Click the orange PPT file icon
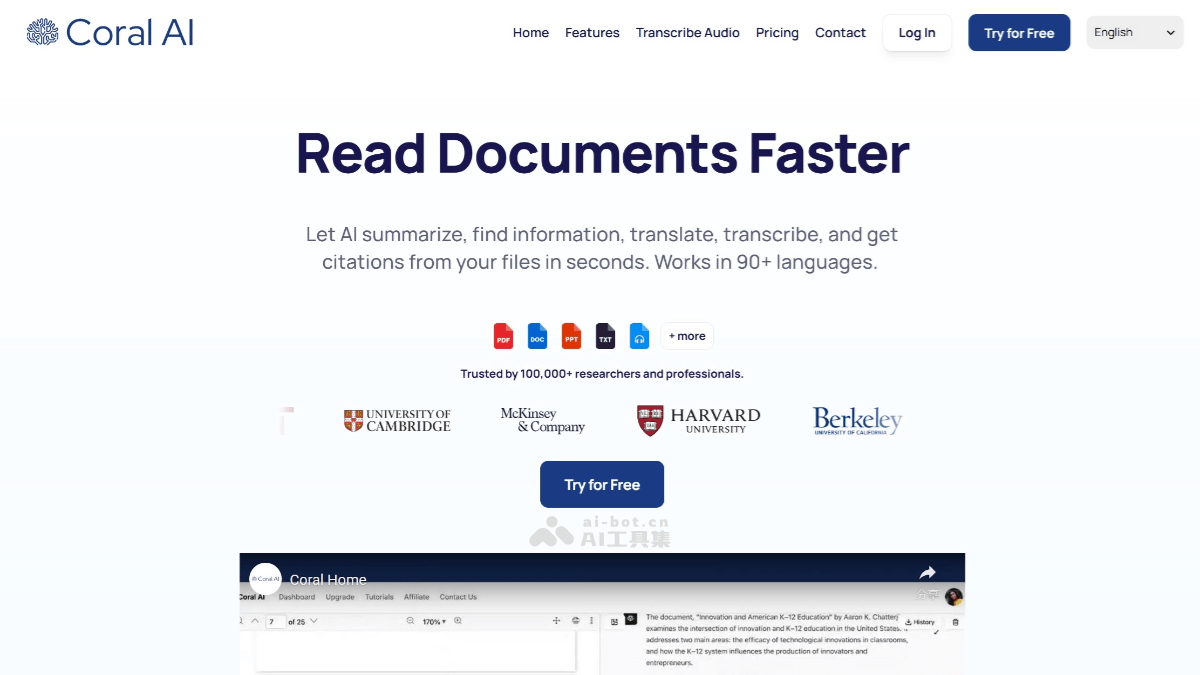This screenshot has height=675, width=1200. 571,336
